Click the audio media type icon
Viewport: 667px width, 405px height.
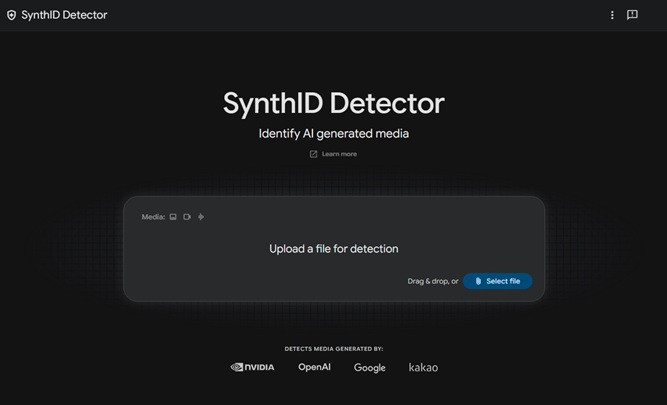pyautogui.click(x=201, y=217)
